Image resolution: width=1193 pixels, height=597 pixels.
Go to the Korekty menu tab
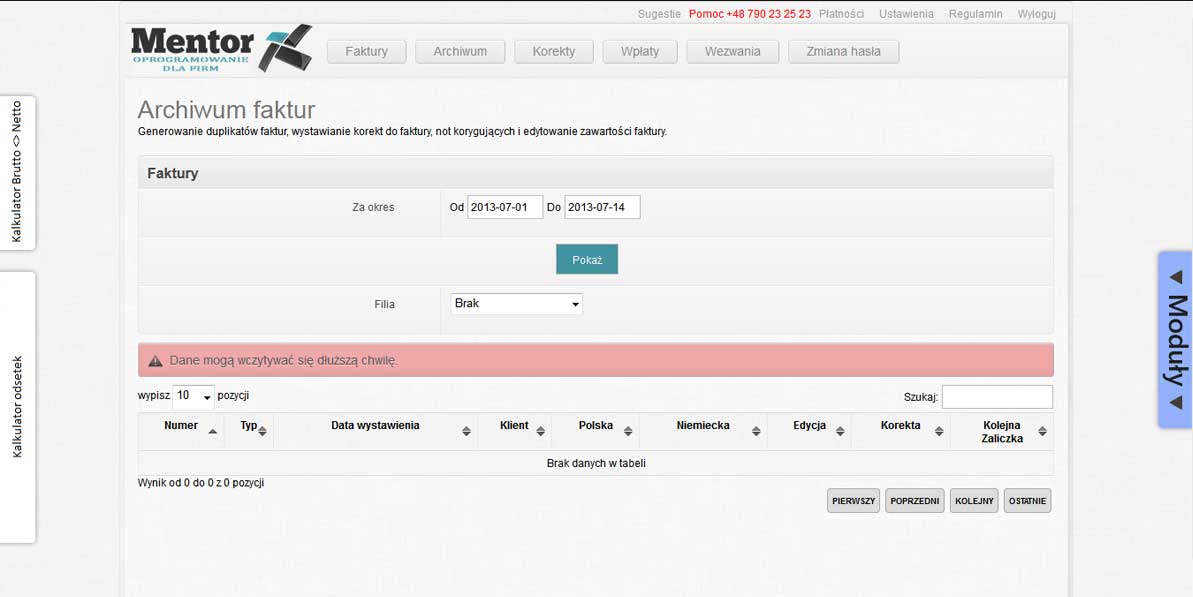[554, 52]
